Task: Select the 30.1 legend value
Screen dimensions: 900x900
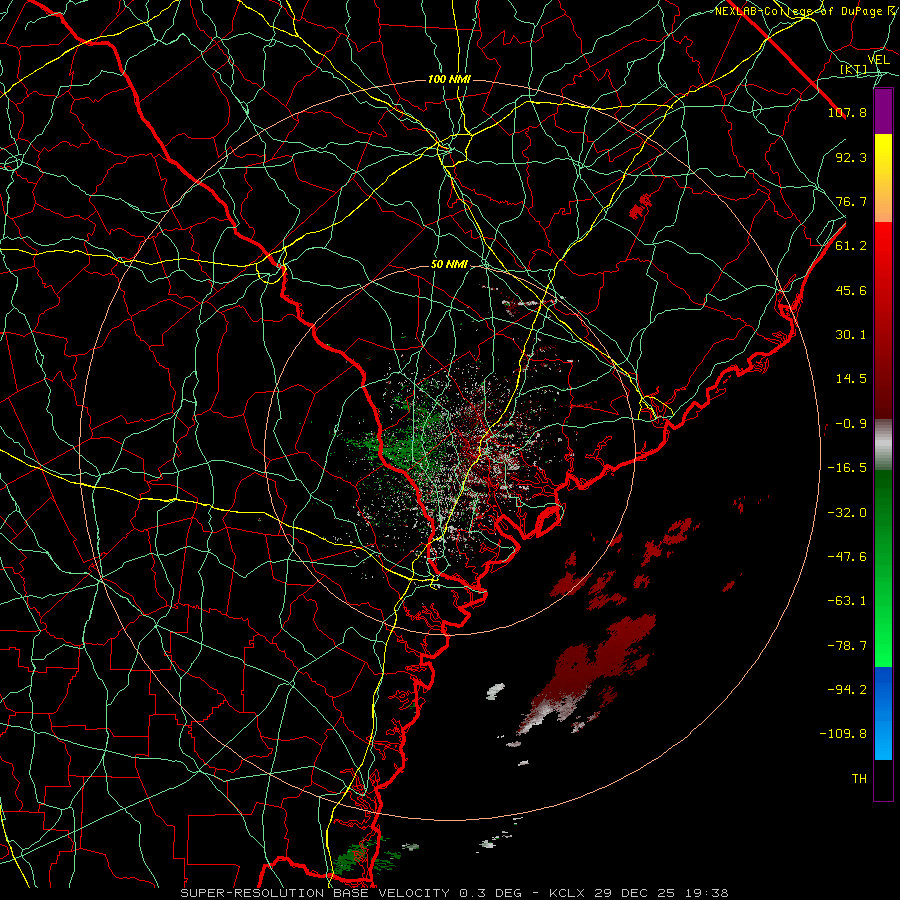Action: point(851,335)
